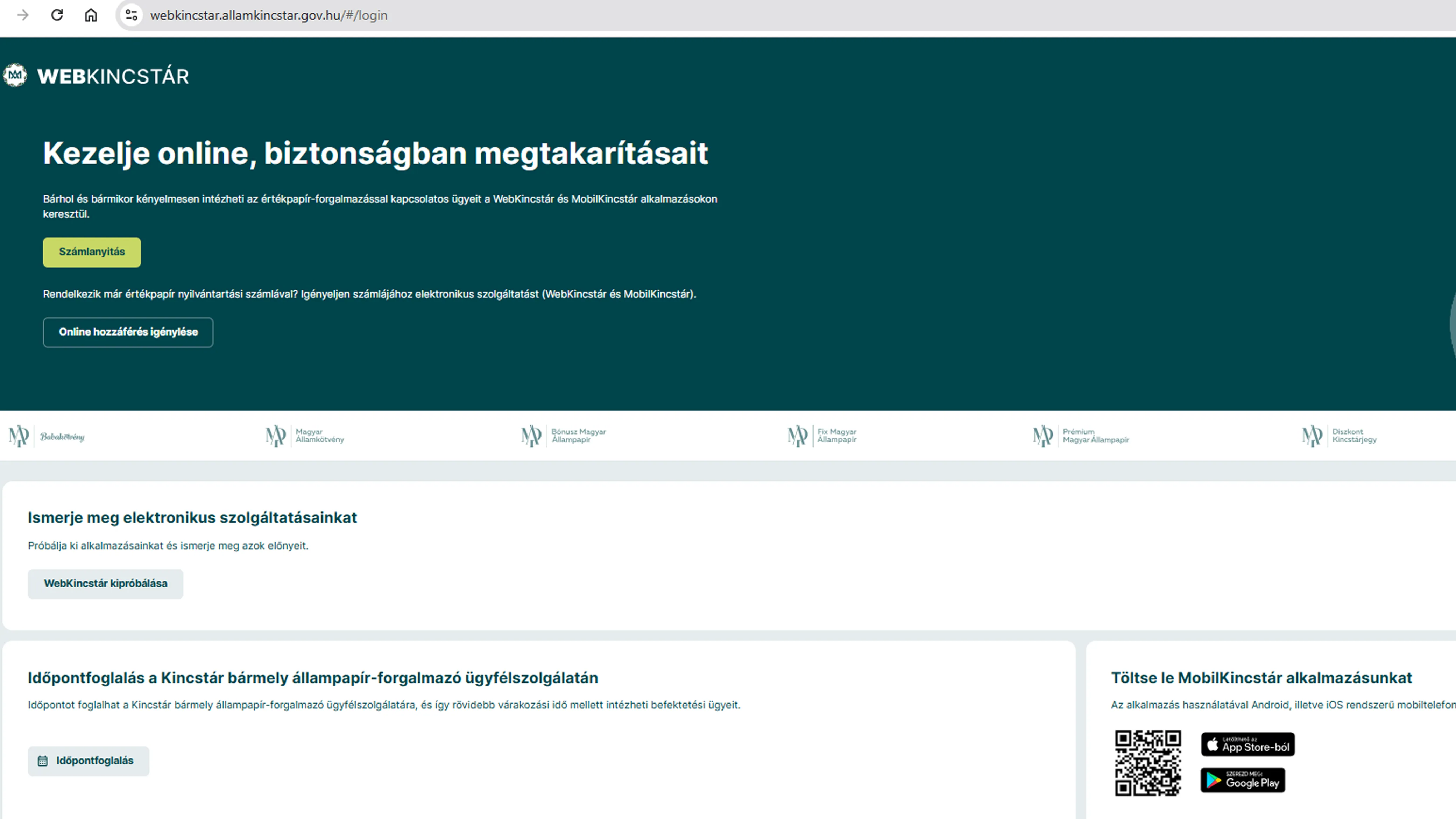Click the WebKincstár round emblem logo

15,75
